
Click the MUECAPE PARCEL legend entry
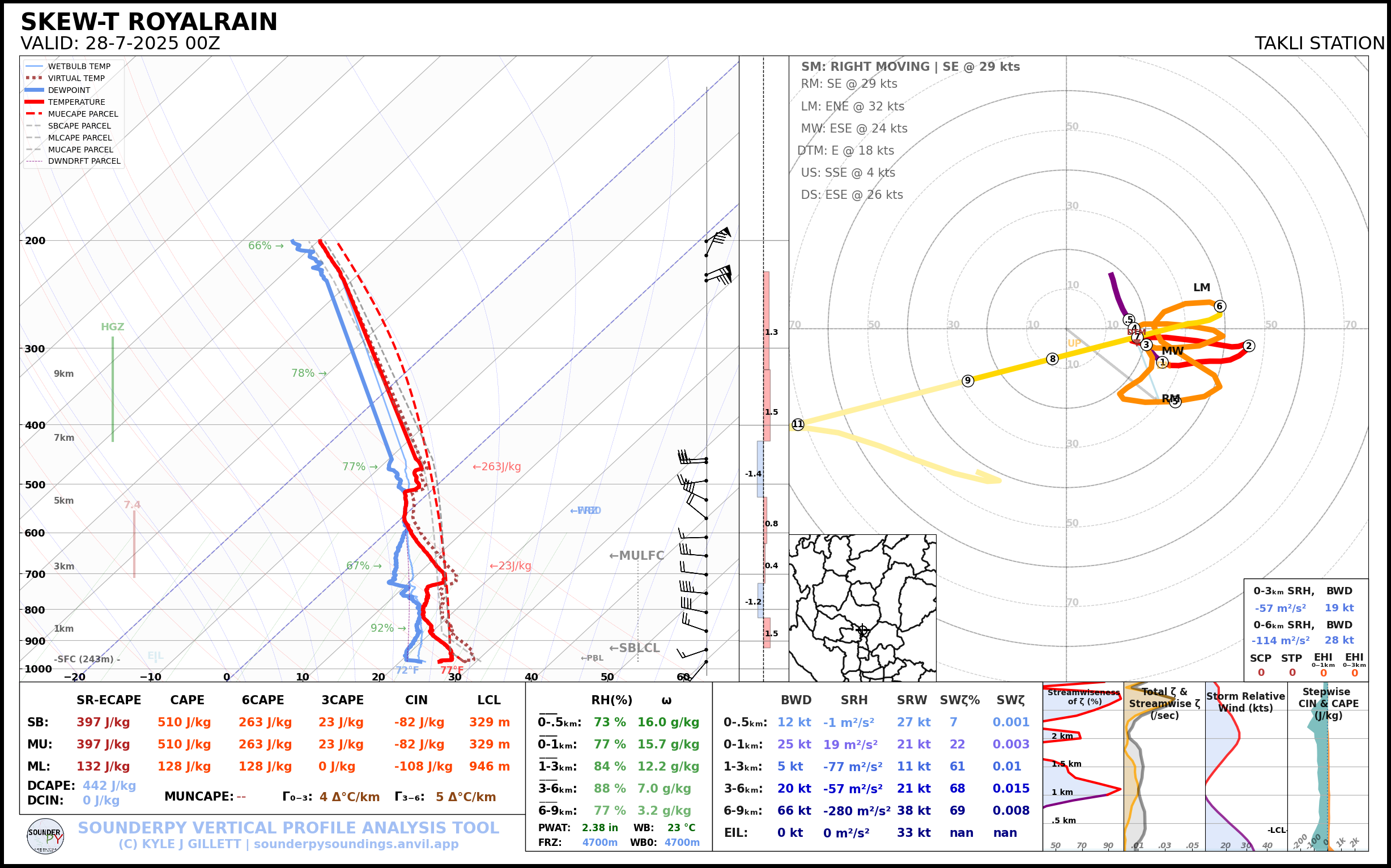[x=83, y=114]
